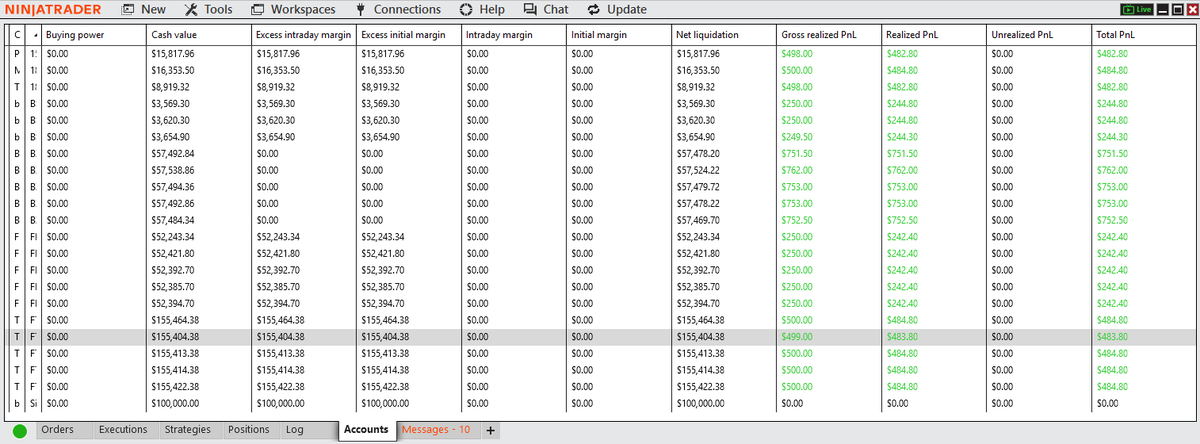Click the Initial margin column header
This screenshot has width=1200, height=444.
[619, 34]
